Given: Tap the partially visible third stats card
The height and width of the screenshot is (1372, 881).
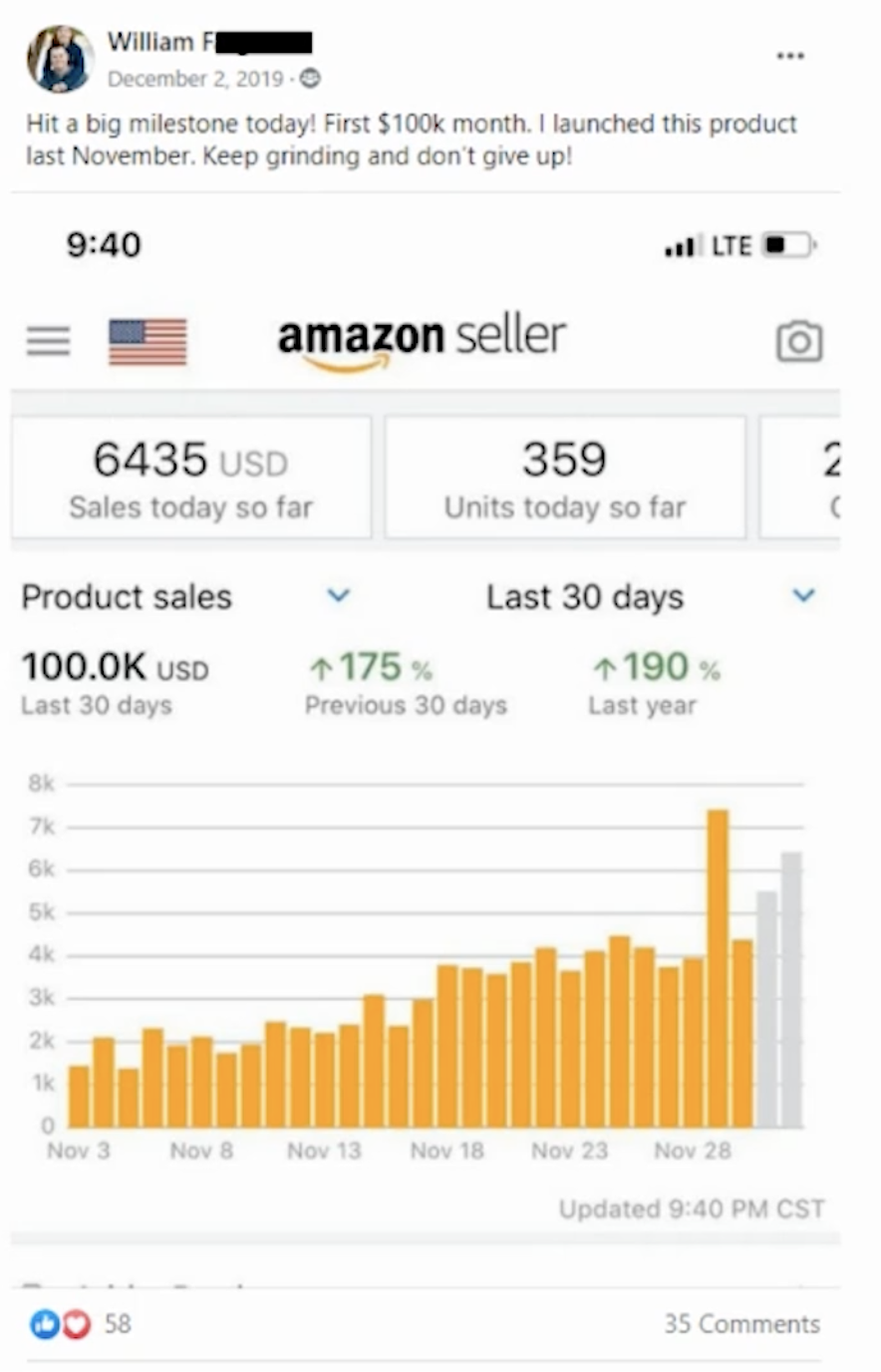Looking at the screenshot, I should pyautogui.click(x=802, y=478).
